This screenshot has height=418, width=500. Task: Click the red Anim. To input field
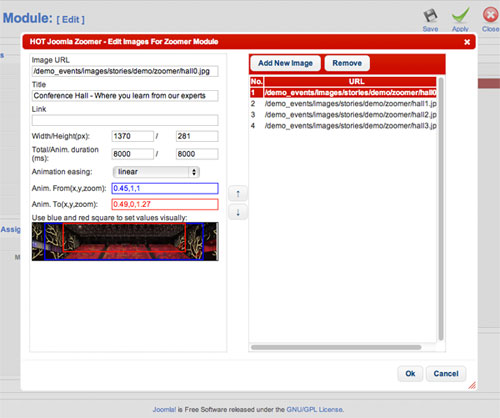click(165, 204)
